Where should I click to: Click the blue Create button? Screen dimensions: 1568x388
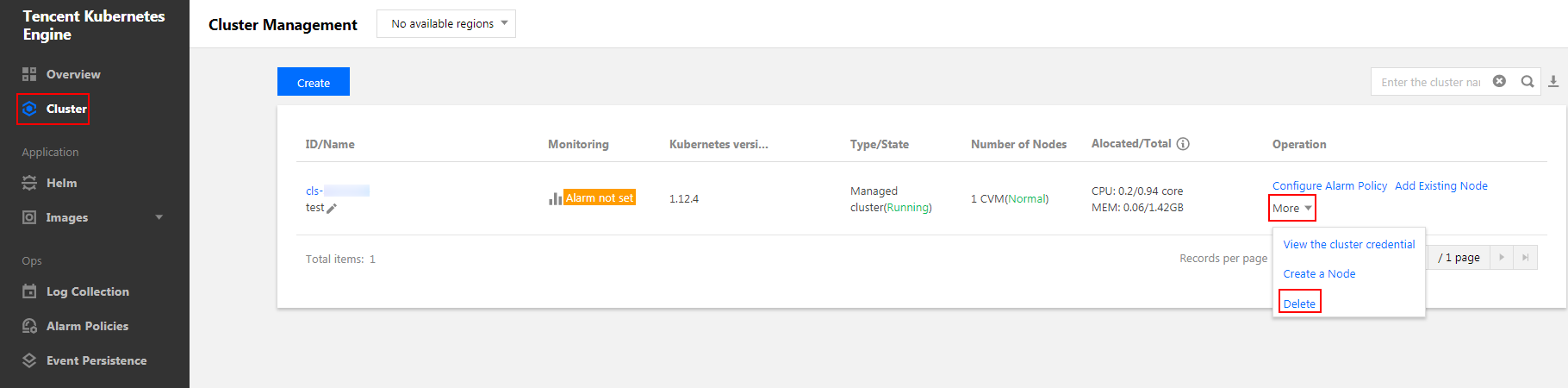tap(314, 82)
